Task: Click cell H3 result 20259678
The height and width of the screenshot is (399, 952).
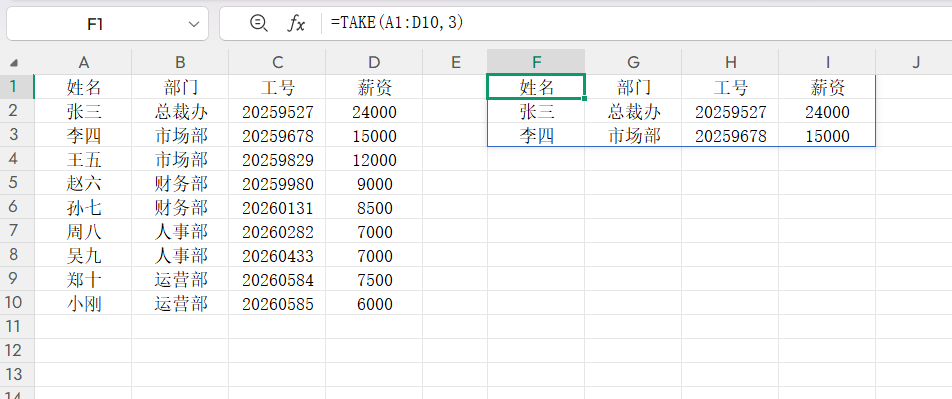Action: pos(730,135)
